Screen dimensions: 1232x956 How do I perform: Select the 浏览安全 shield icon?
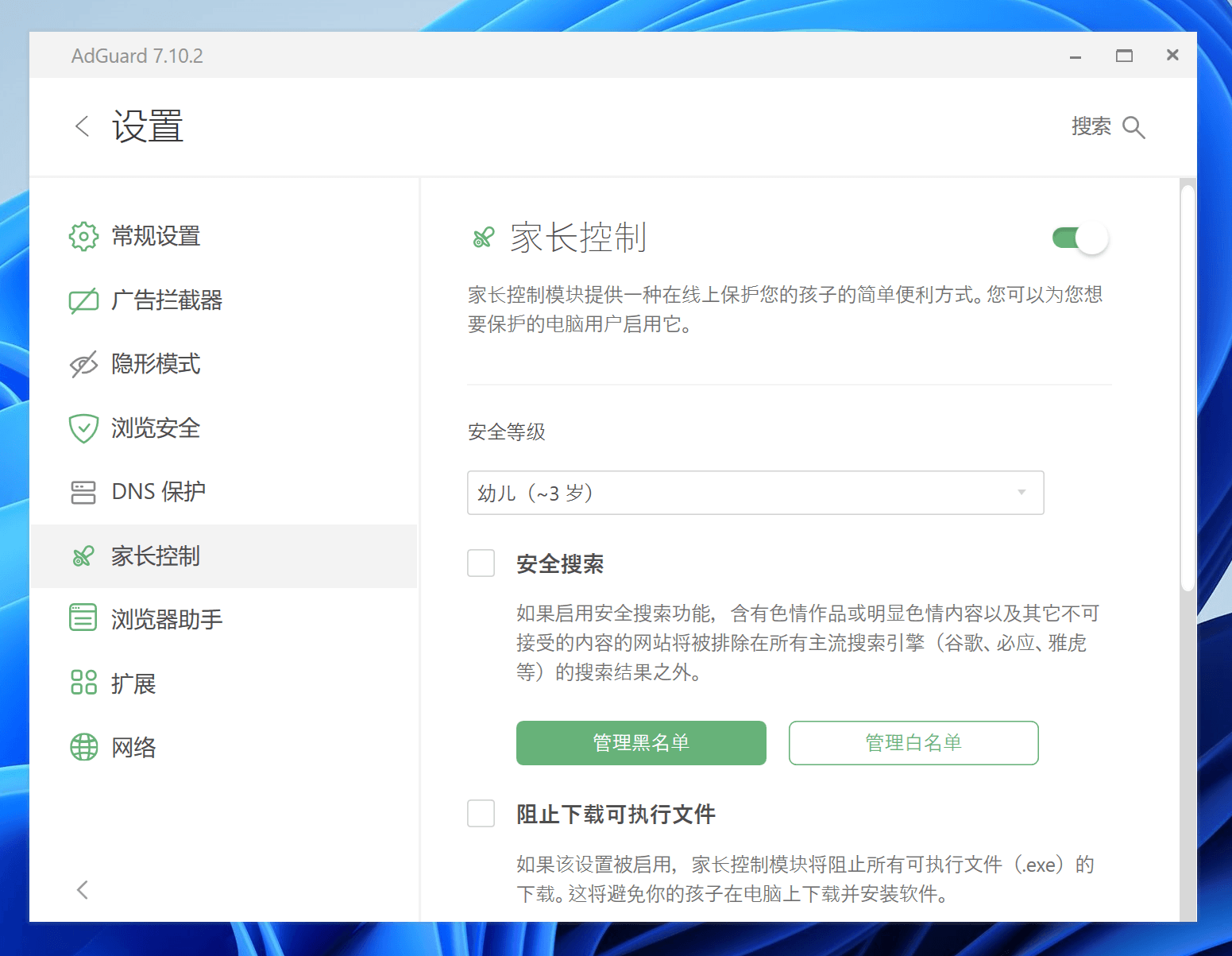tap(83, 428)
